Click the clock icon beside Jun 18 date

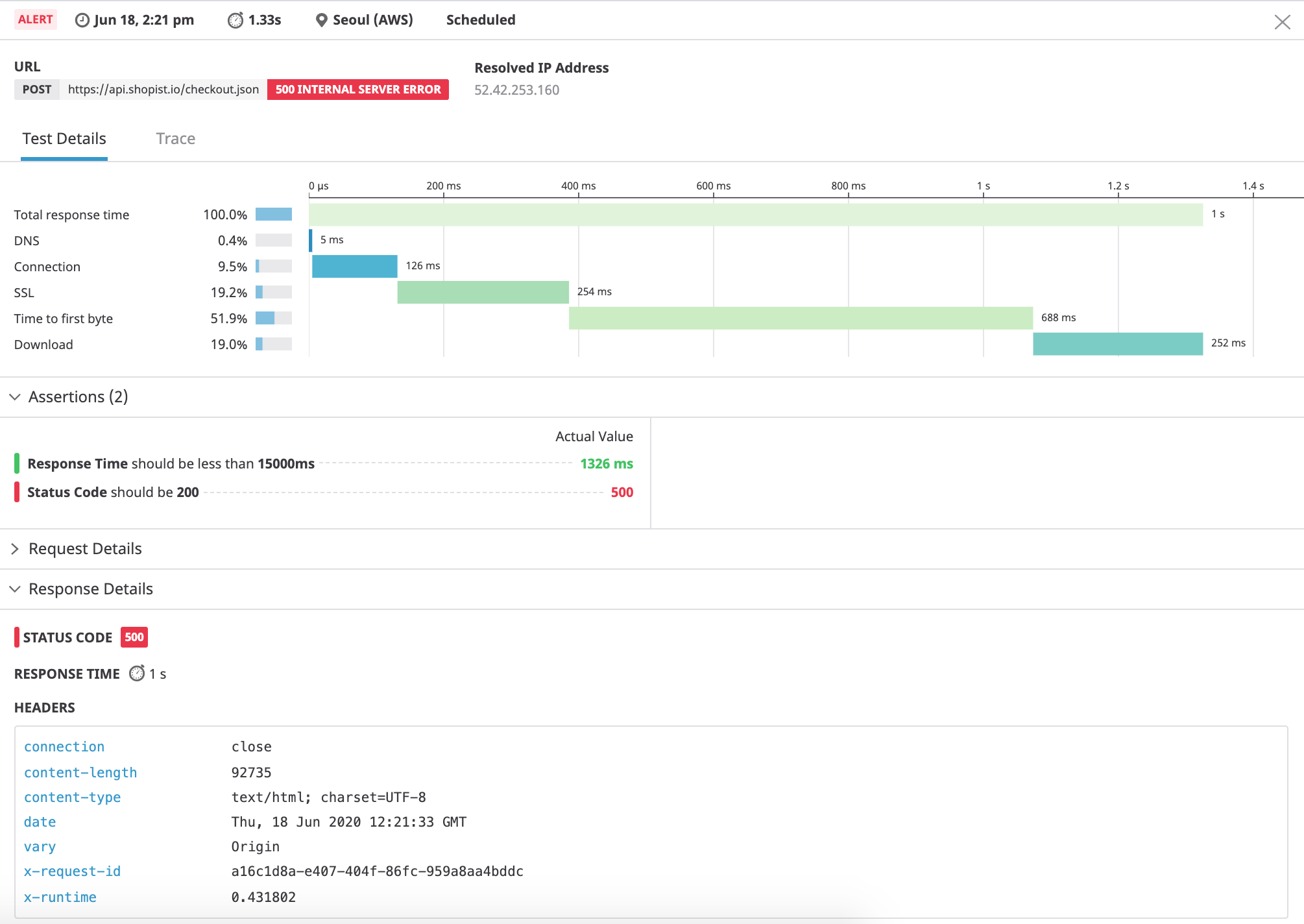[82, 20]
